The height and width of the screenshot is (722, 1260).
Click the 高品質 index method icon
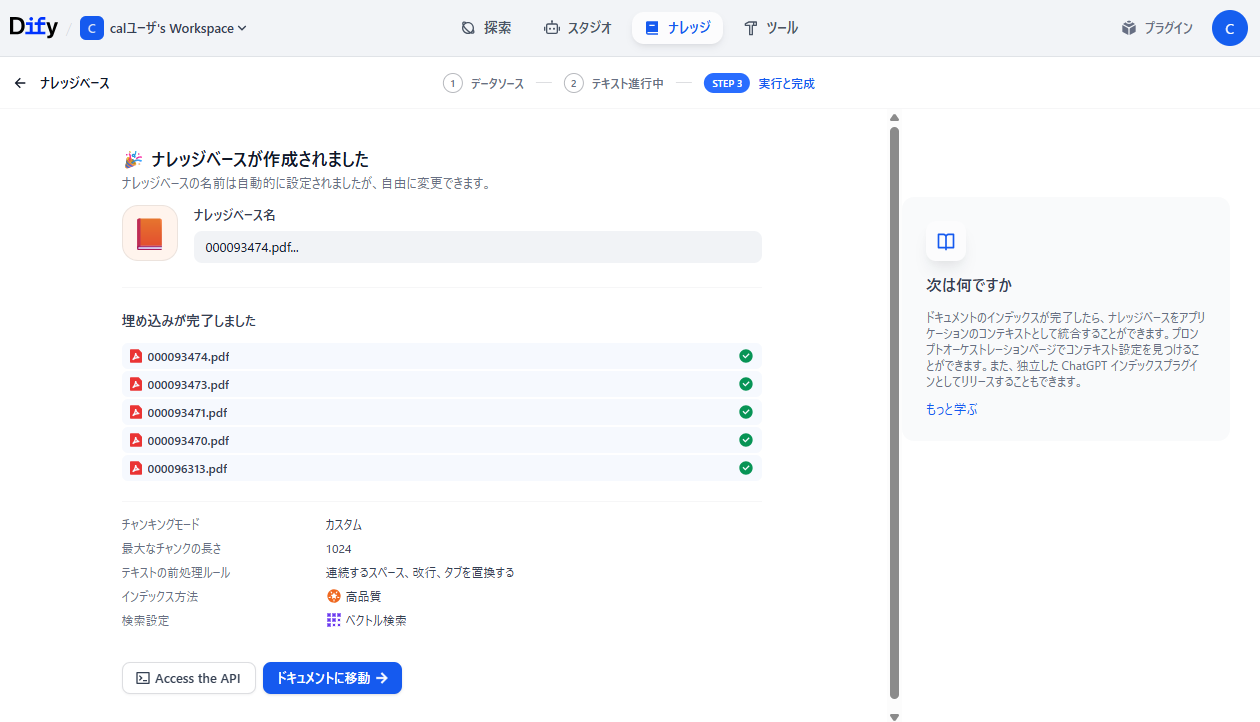(x=334, y=596)
